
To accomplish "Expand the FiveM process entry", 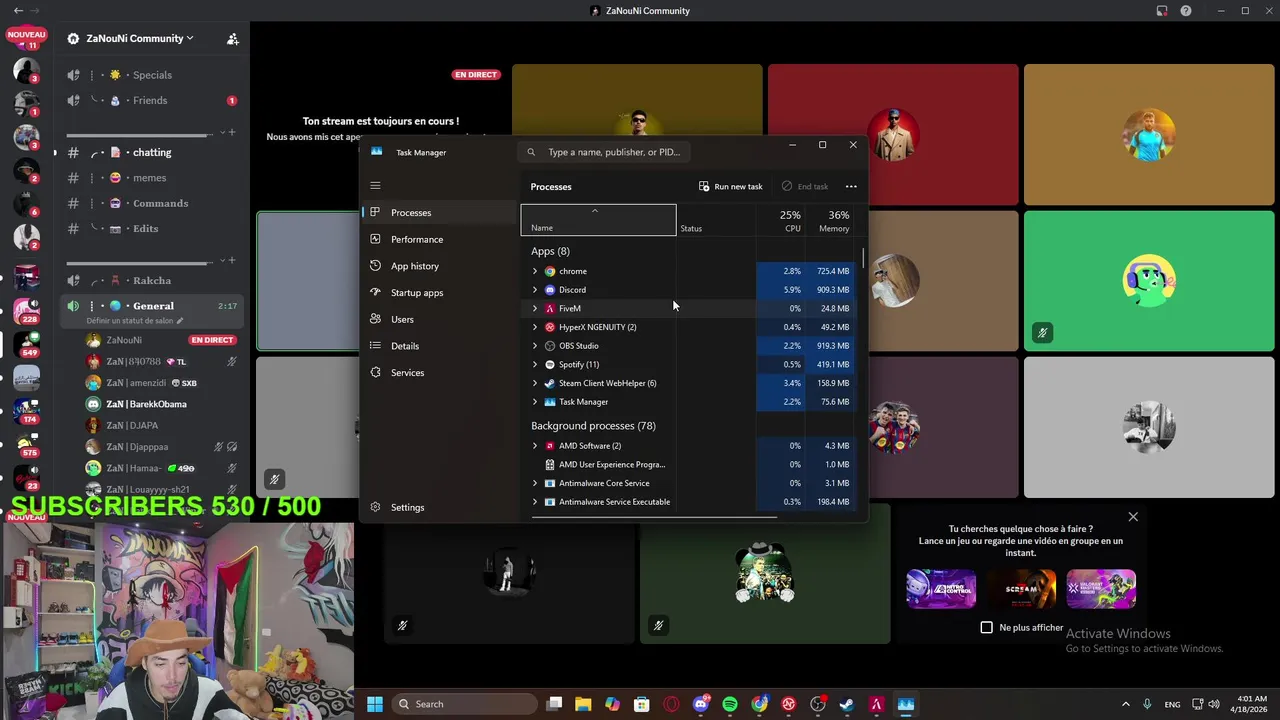I will (x=535, y=308).
